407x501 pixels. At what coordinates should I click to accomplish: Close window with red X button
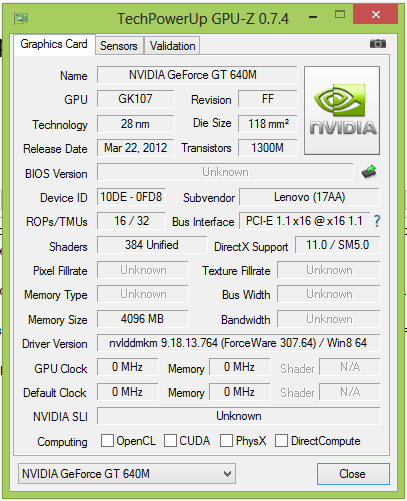tap(376, 14)
